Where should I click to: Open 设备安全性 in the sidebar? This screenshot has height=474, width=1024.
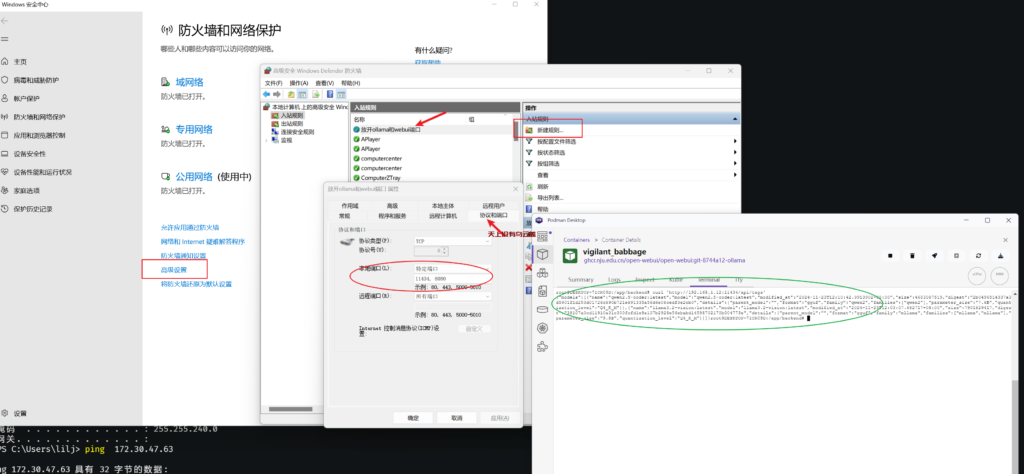29,154
